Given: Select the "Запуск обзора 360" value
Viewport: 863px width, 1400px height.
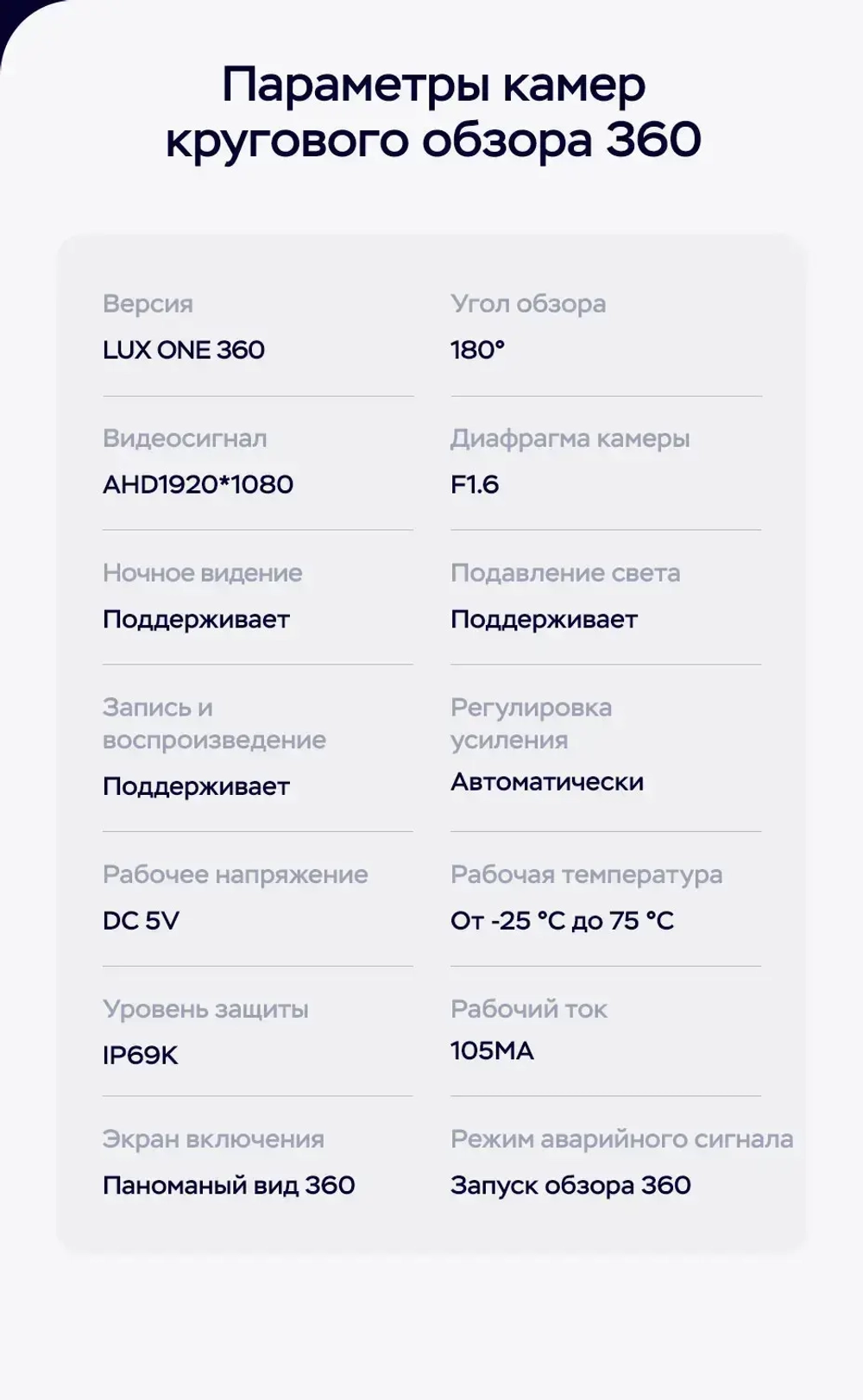Looking at the screenshot, I should tap(570, 1185).
